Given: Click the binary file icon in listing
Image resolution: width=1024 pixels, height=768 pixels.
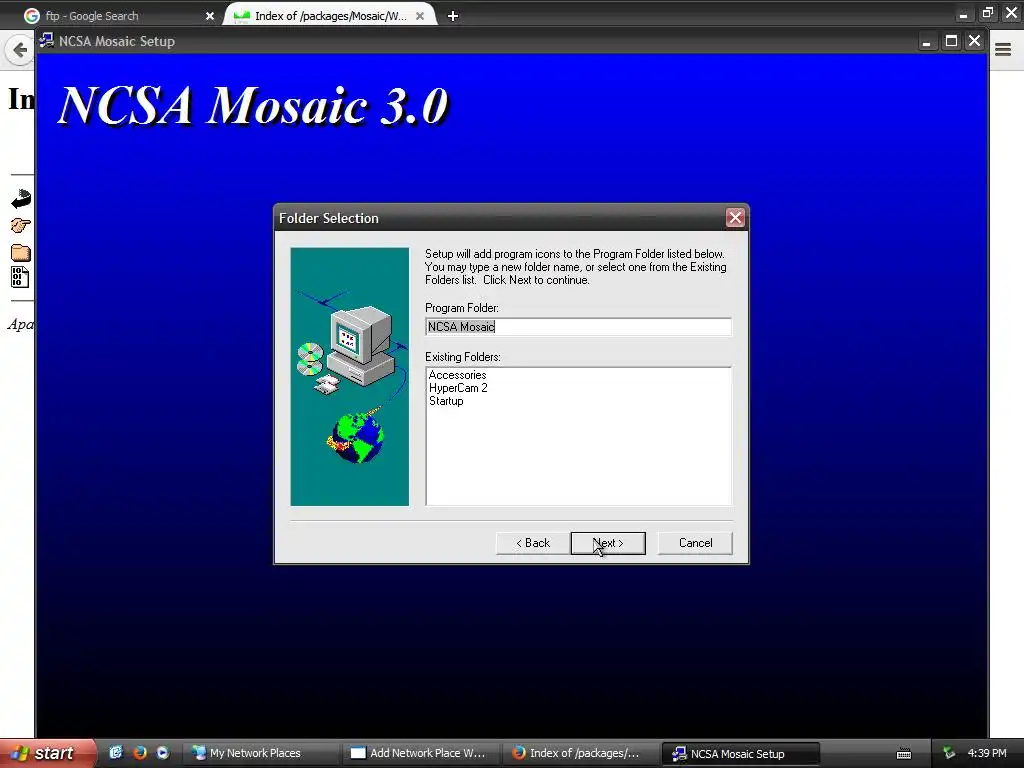Looking at the screenshot, I should pos(20,278).
